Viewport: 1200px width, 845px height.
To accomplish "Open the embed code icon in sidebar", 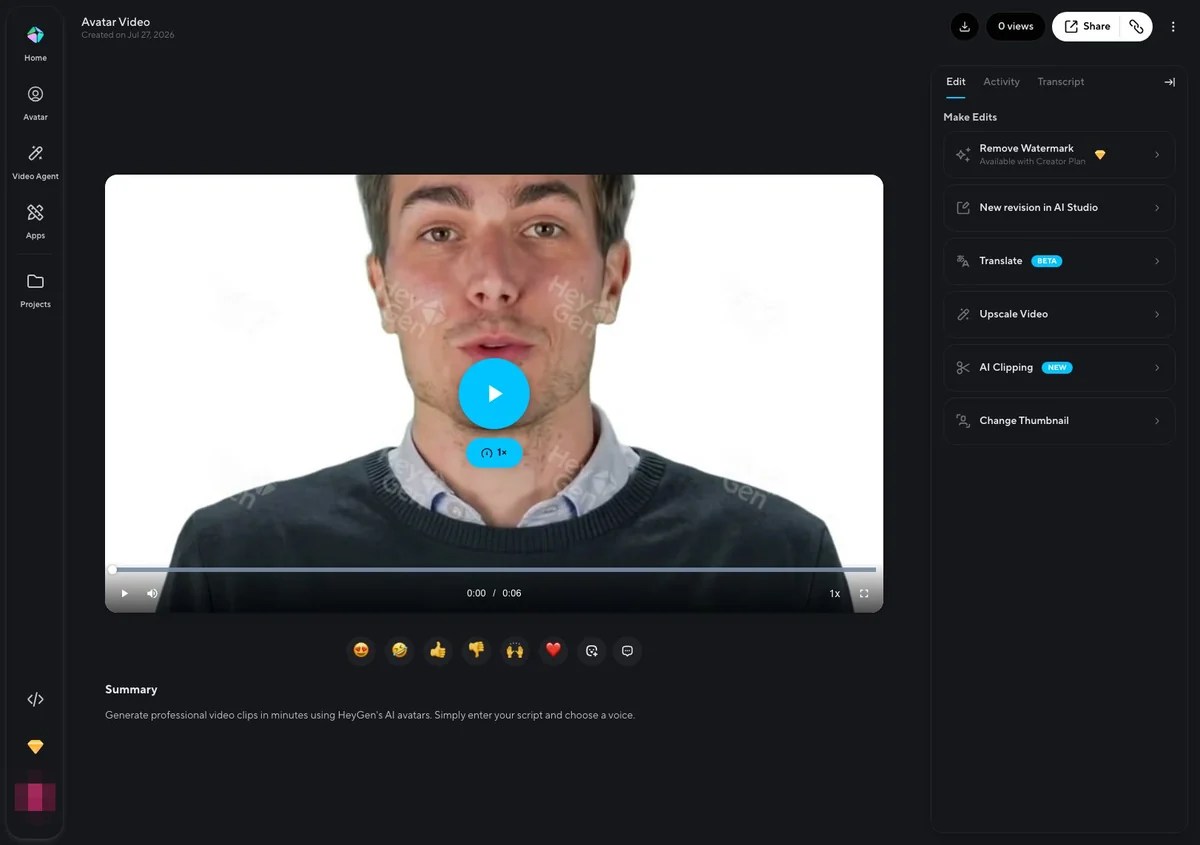I will point(35,700).
